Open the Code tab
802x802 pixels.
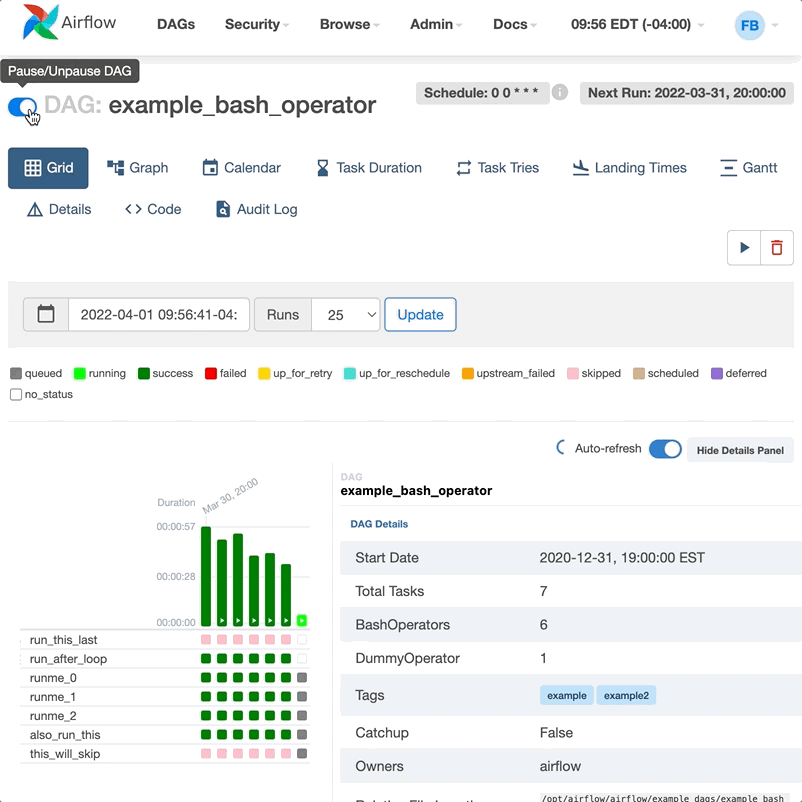coord(153,209)
